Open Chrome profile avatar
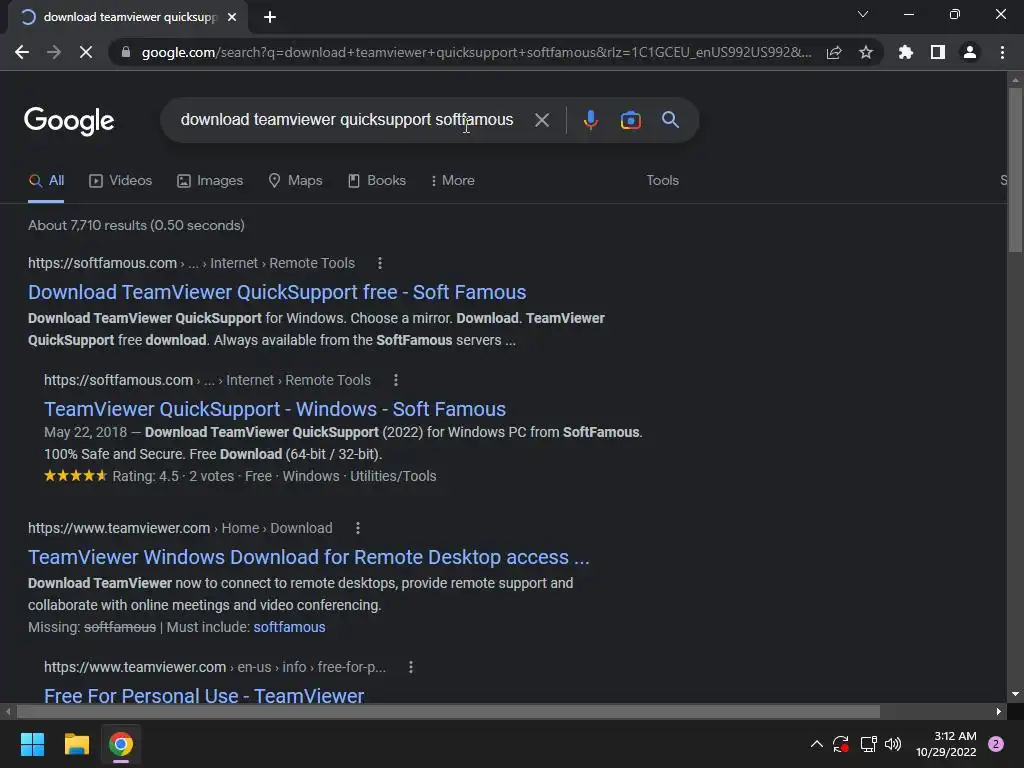The image size is (1024, 768). click(x=970, y=52)
